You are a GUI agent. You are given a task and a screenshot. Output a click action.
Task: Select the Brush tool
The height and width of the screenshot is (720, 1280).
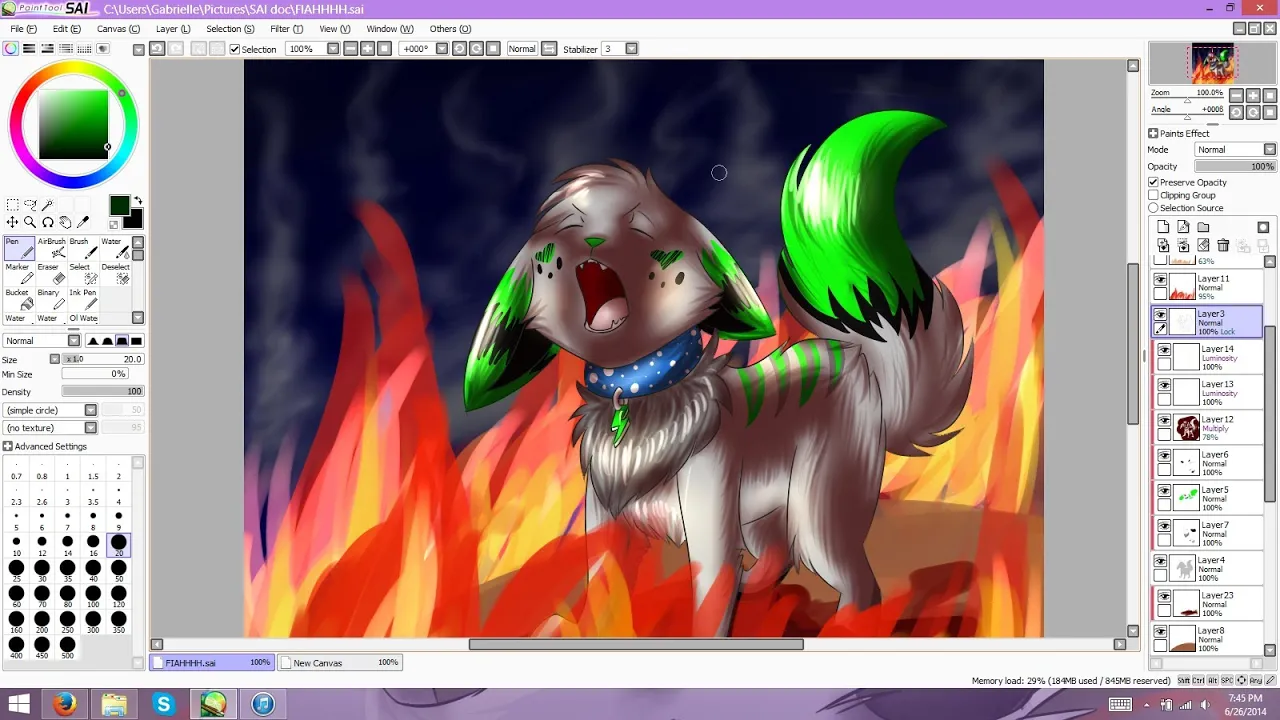pyautogui.click(x=82, y=249)
